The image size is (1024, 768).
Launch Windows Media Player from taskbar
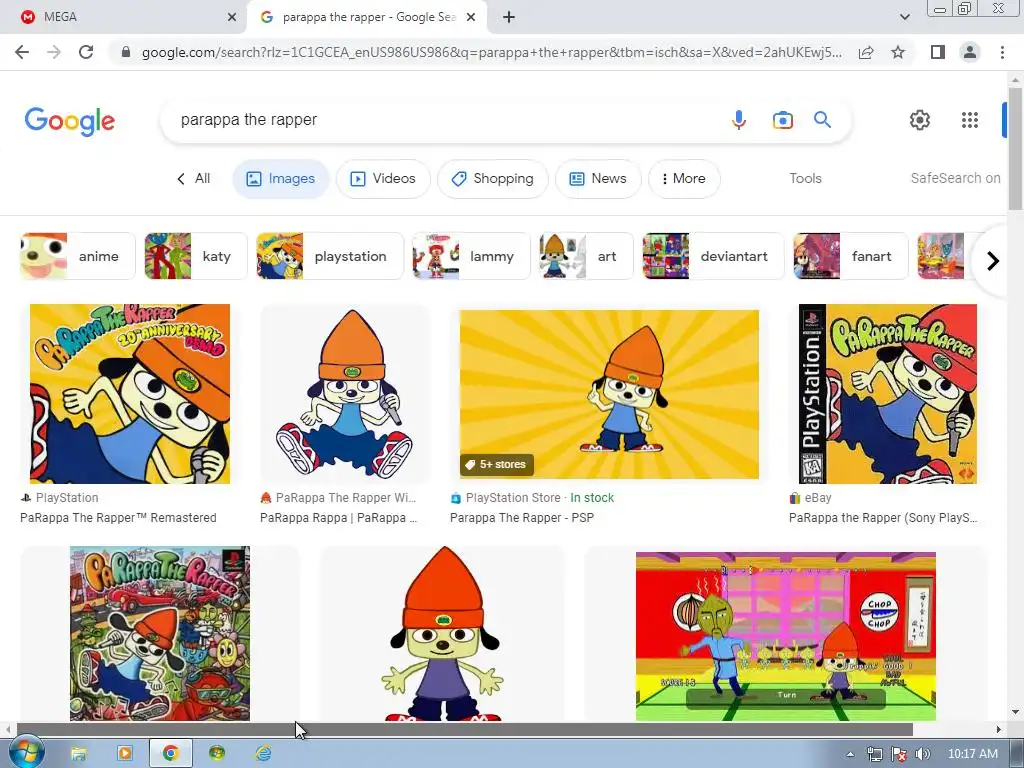tap(124, 754)
